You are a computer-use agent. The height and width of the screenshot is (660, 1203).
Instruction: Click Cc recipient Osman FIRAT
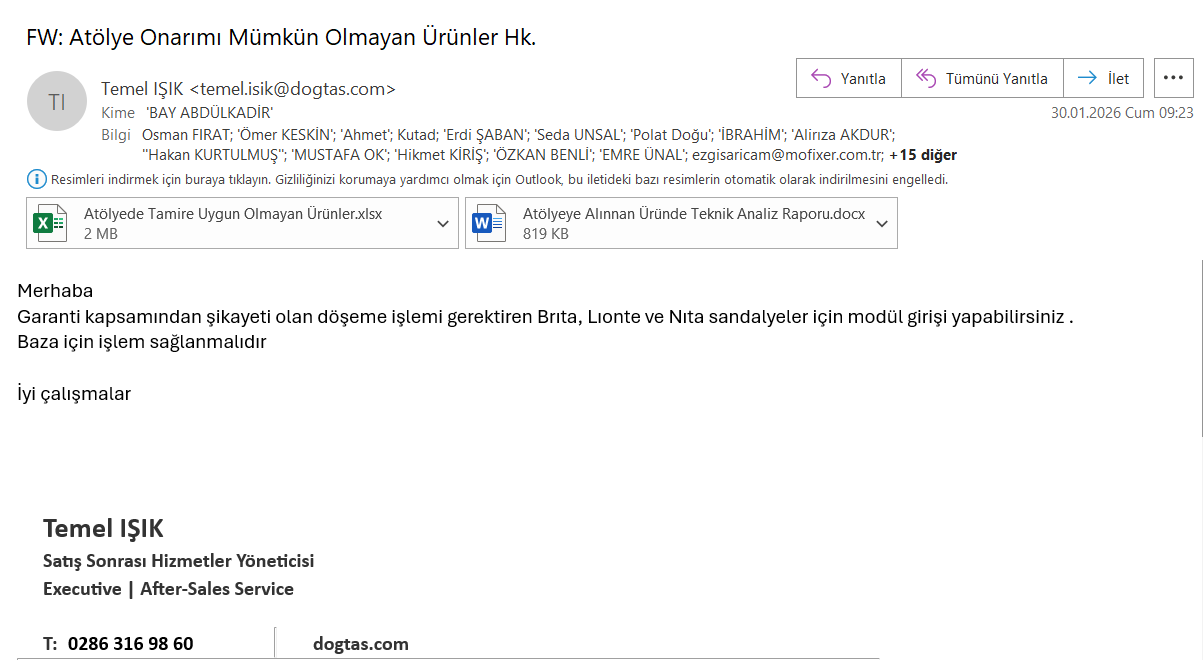tap(184, 134)
